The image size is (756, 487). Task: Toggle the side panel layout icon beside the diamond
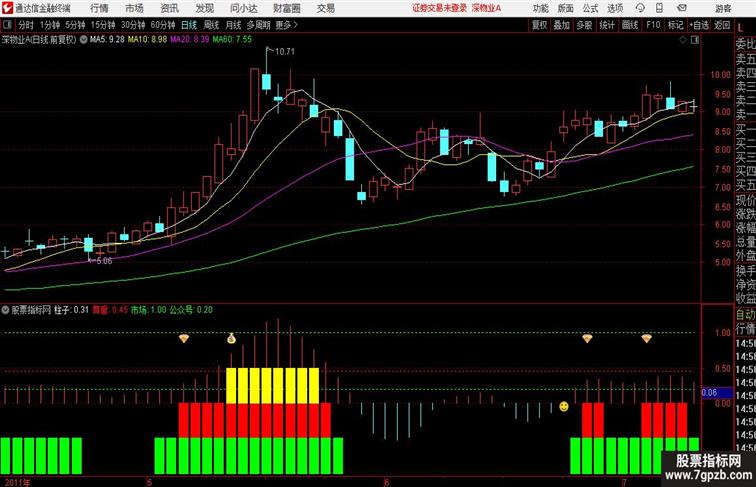point(695,40)
